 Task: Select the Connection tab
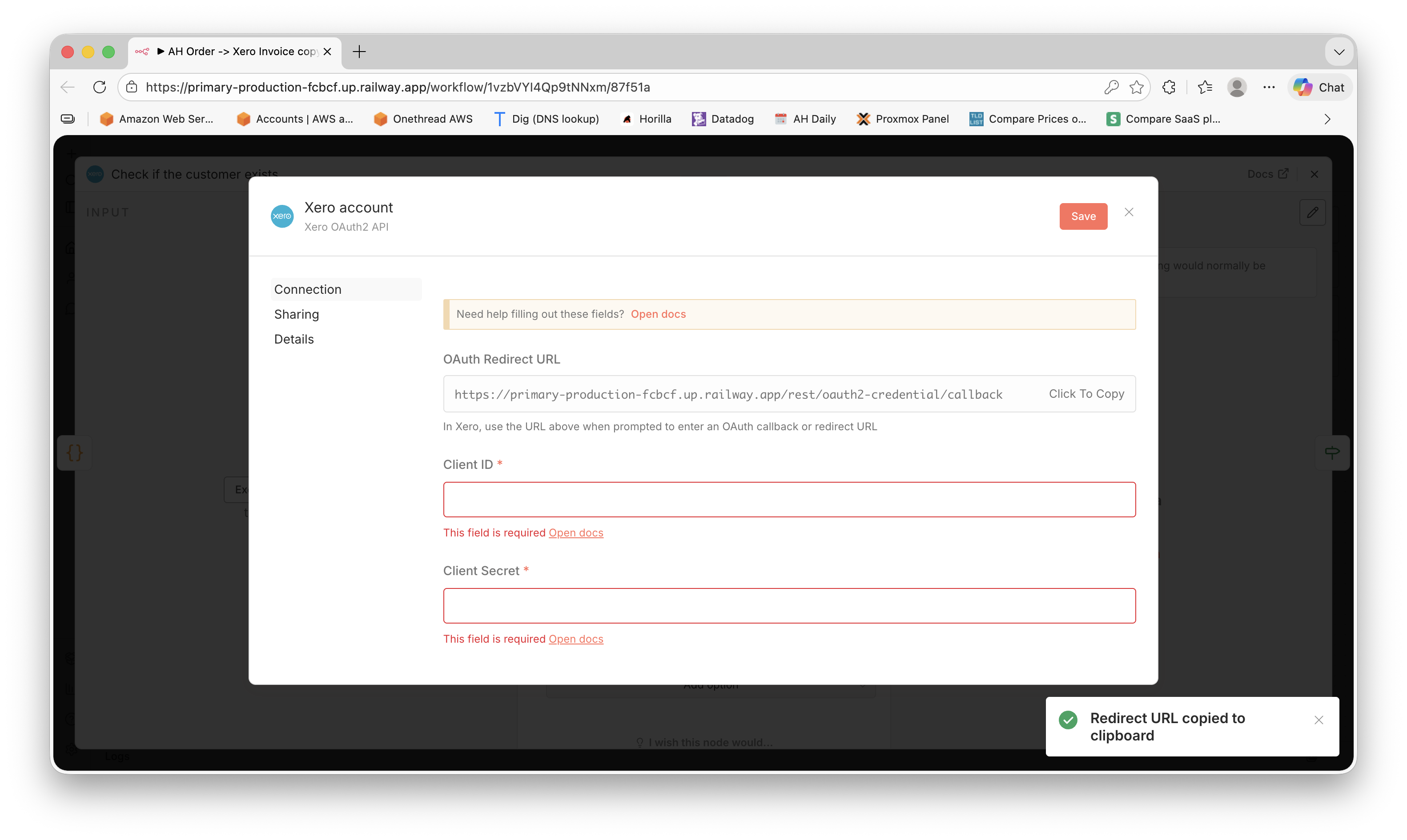pyautogui.click(x=307, y=289)
